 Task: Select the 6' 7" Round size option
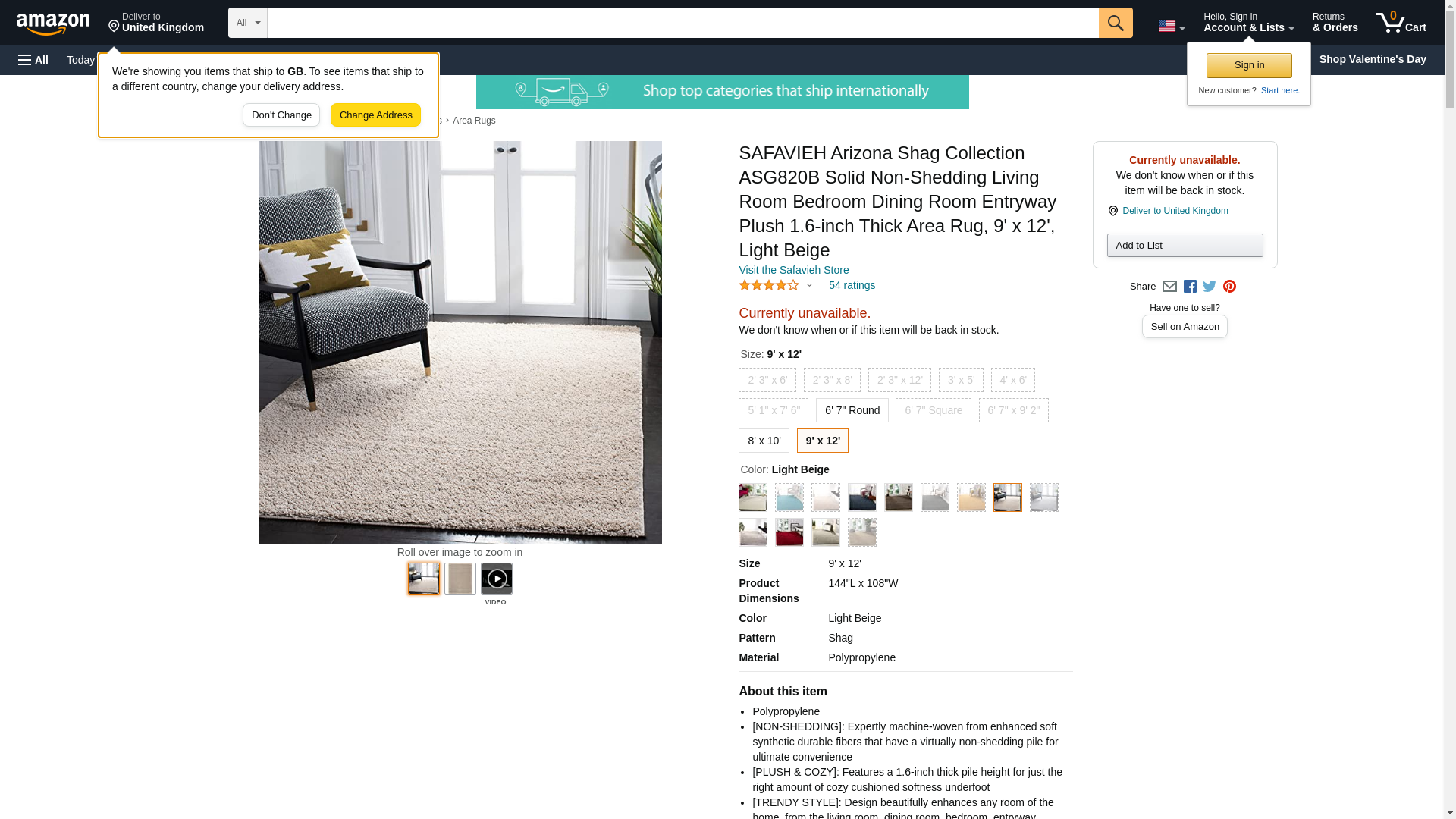[x=852, y=410]
